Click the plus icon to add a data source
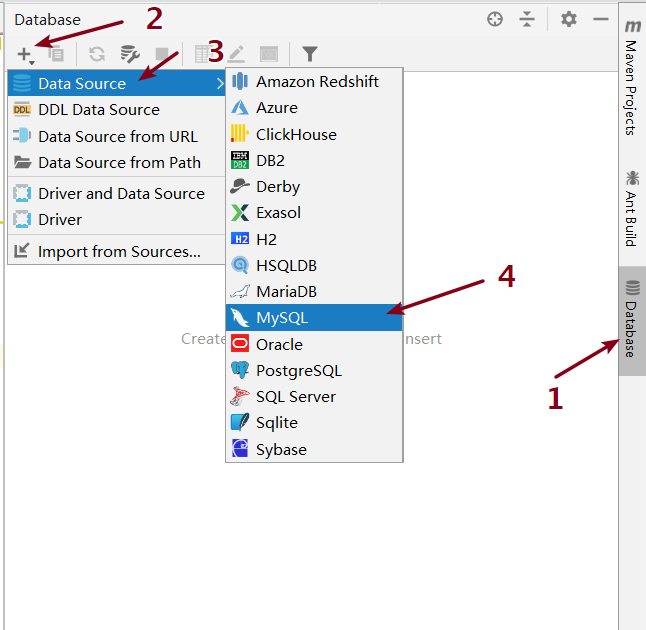This screenshot has width=646, height=630. 26,54
